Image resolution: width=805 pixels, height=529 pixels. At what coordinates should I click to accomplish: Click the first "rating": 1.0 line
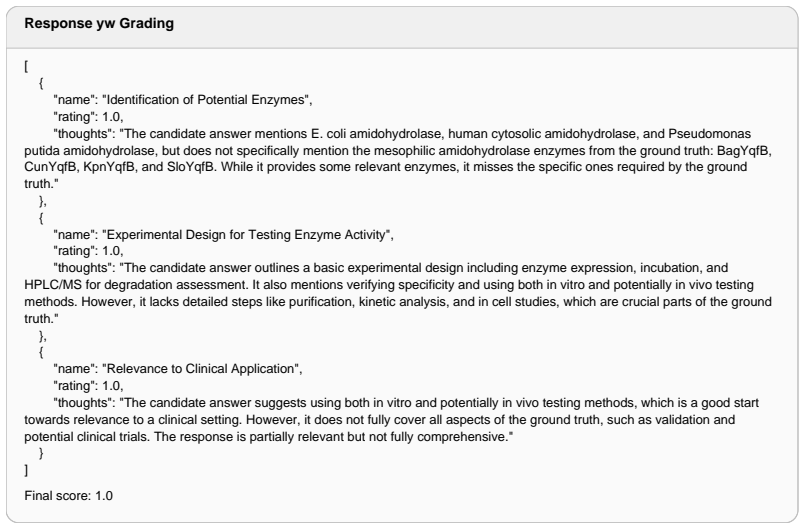88,117
